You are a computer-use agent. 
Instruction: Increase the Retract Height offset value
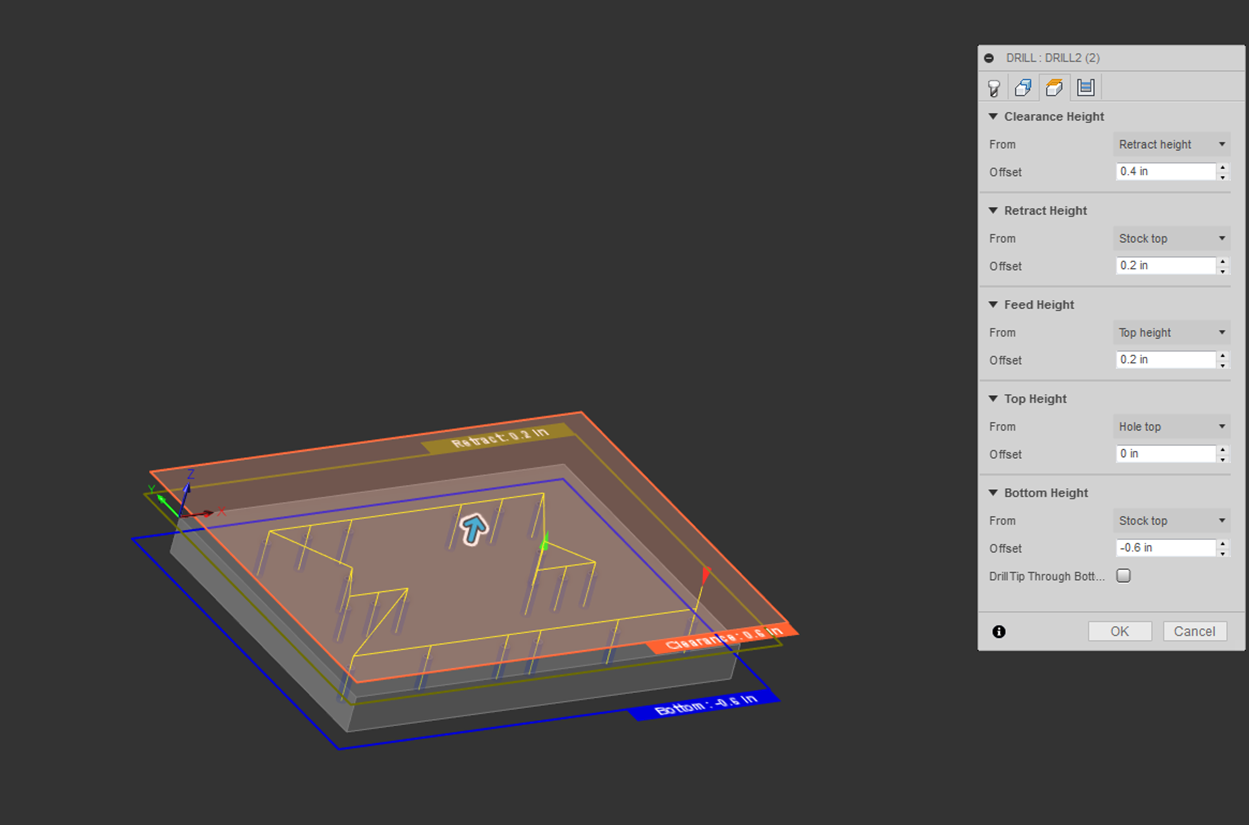(1222, 262)
